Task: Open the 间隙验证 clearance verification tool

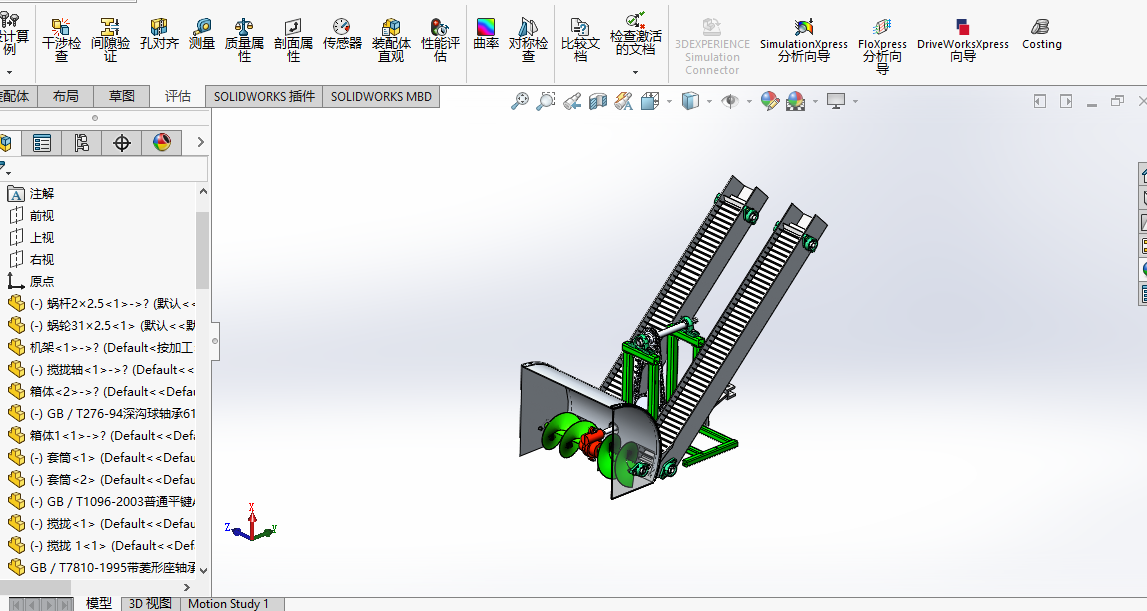Action: click(x=110, y=40)
